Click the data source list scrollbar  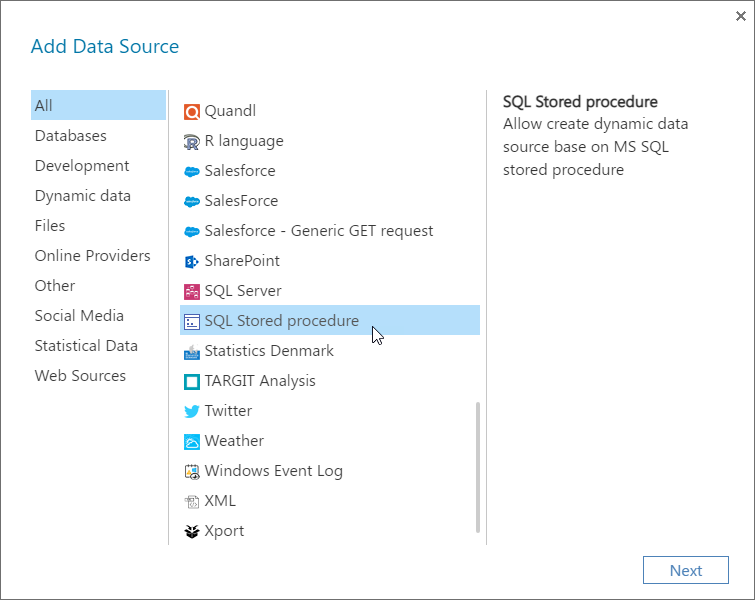pyautogui.click(x=478, y=467)
